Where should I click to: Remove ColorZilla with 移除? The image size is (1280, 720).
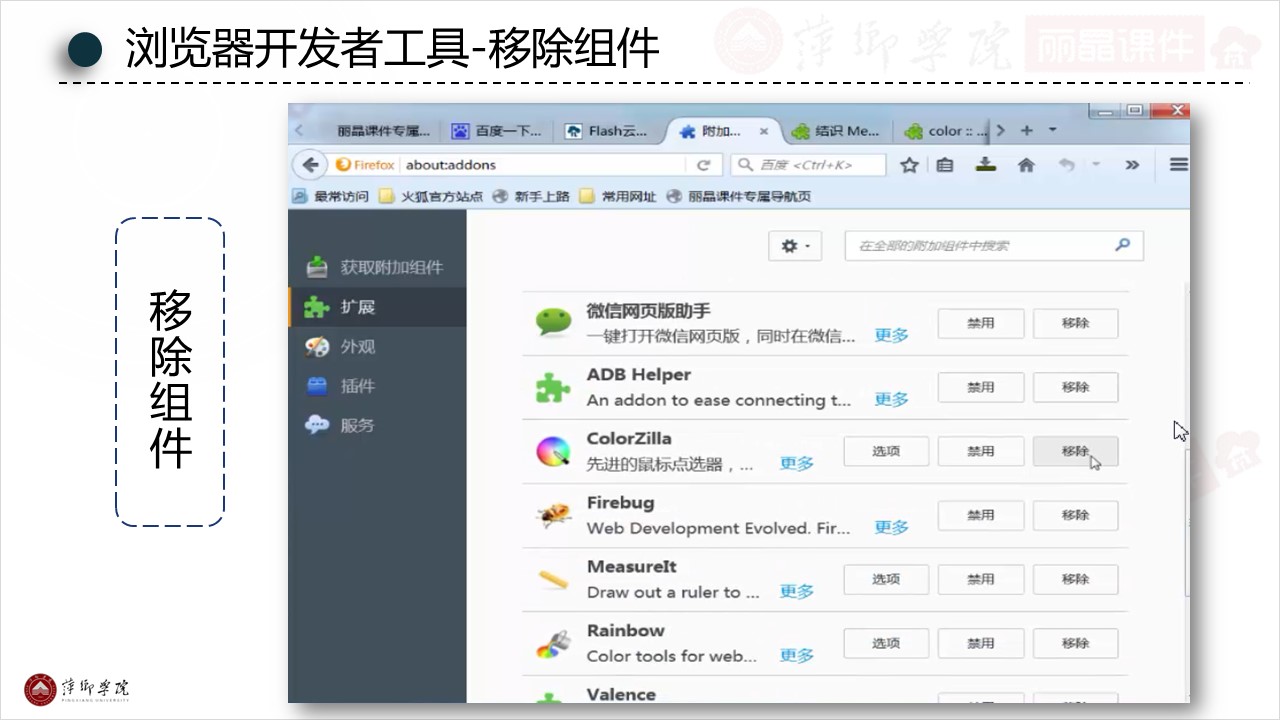pyautogui.click(x=1076, y=451)
